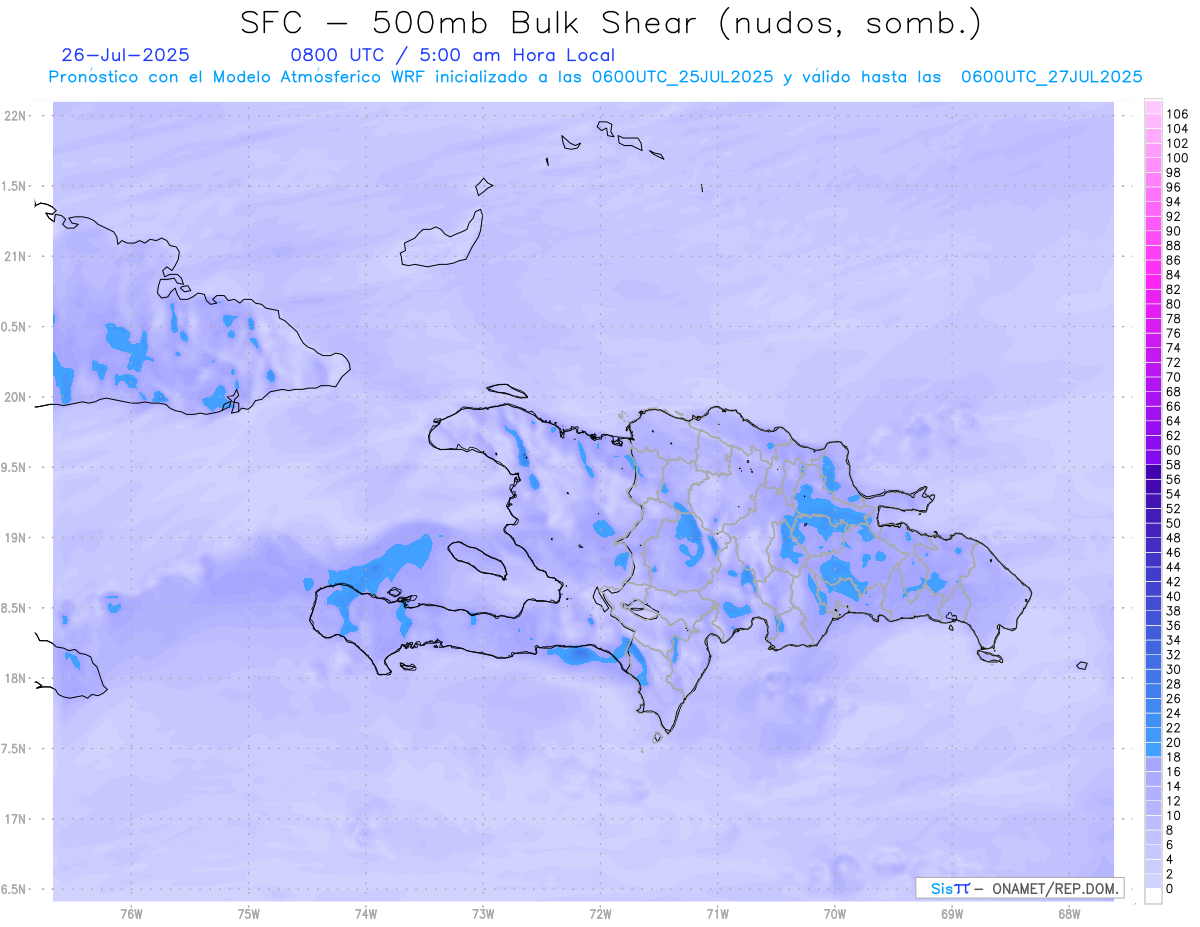Click the colorbar value "80"
The image size is (1200, 927).
(1174, 304)
